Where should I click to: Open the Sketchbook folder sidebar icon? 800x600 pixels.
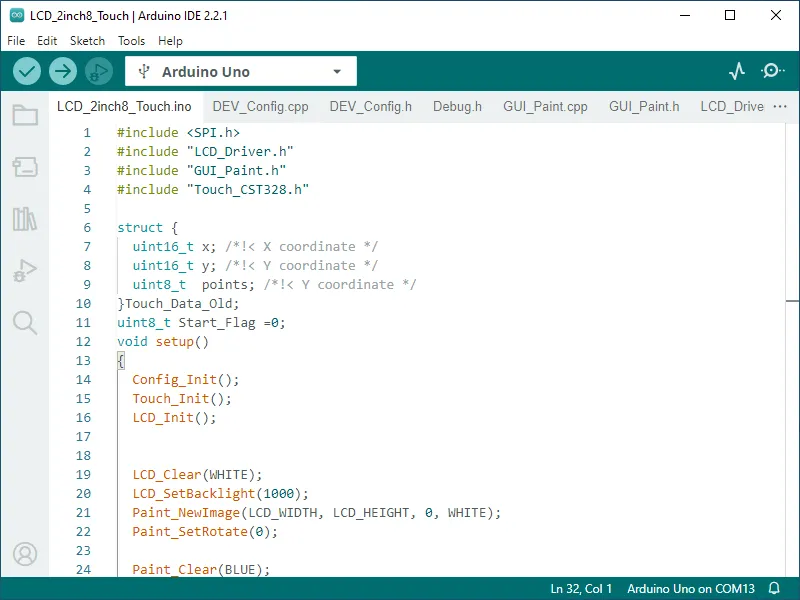pos(25,115)
